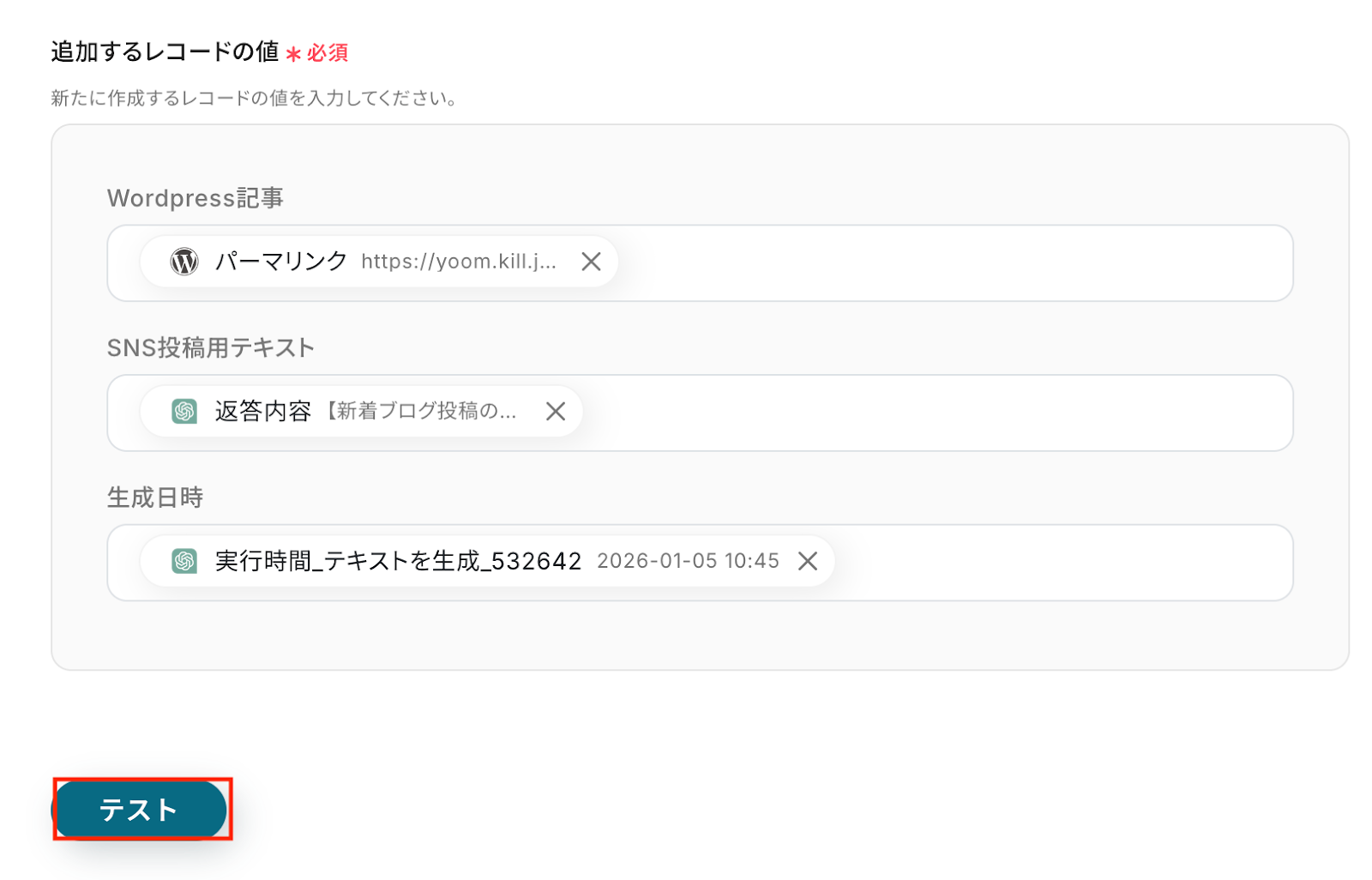Screen dimensions: 1372x880
Task: Click the Wordpress記事 field label
Action: (196, 198)
